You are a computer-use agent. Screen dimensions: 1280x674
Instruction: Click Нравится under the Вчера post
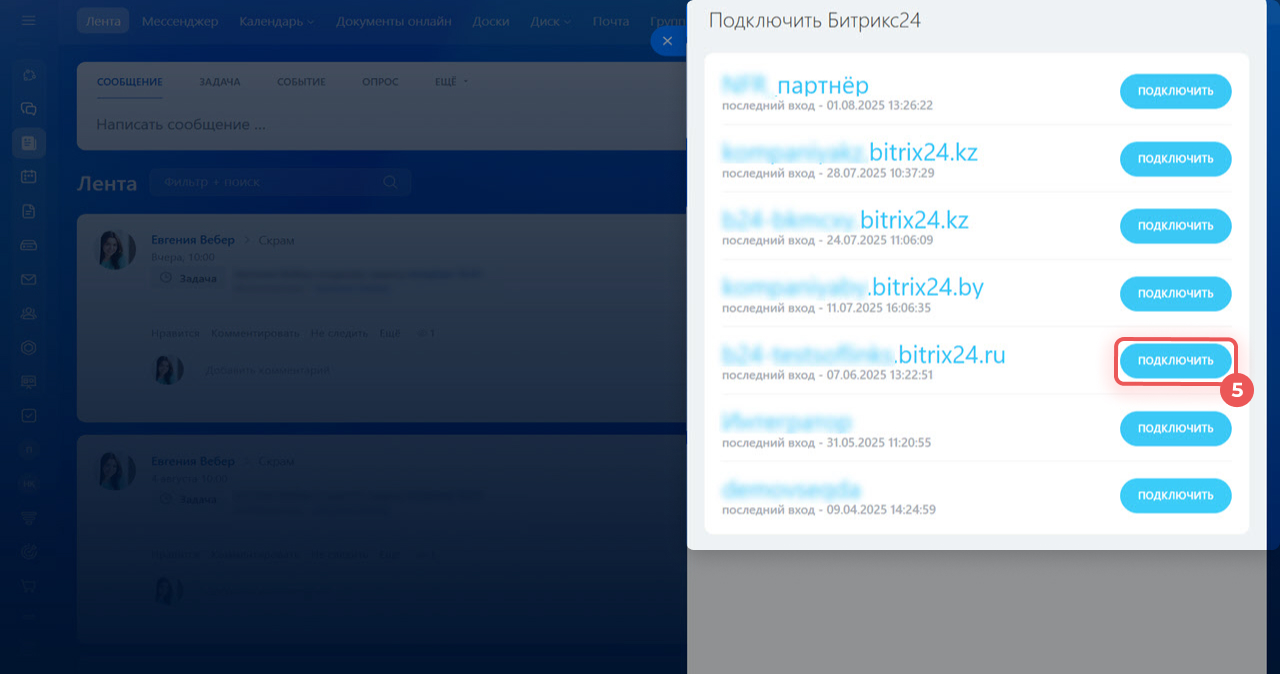(175, 333)
